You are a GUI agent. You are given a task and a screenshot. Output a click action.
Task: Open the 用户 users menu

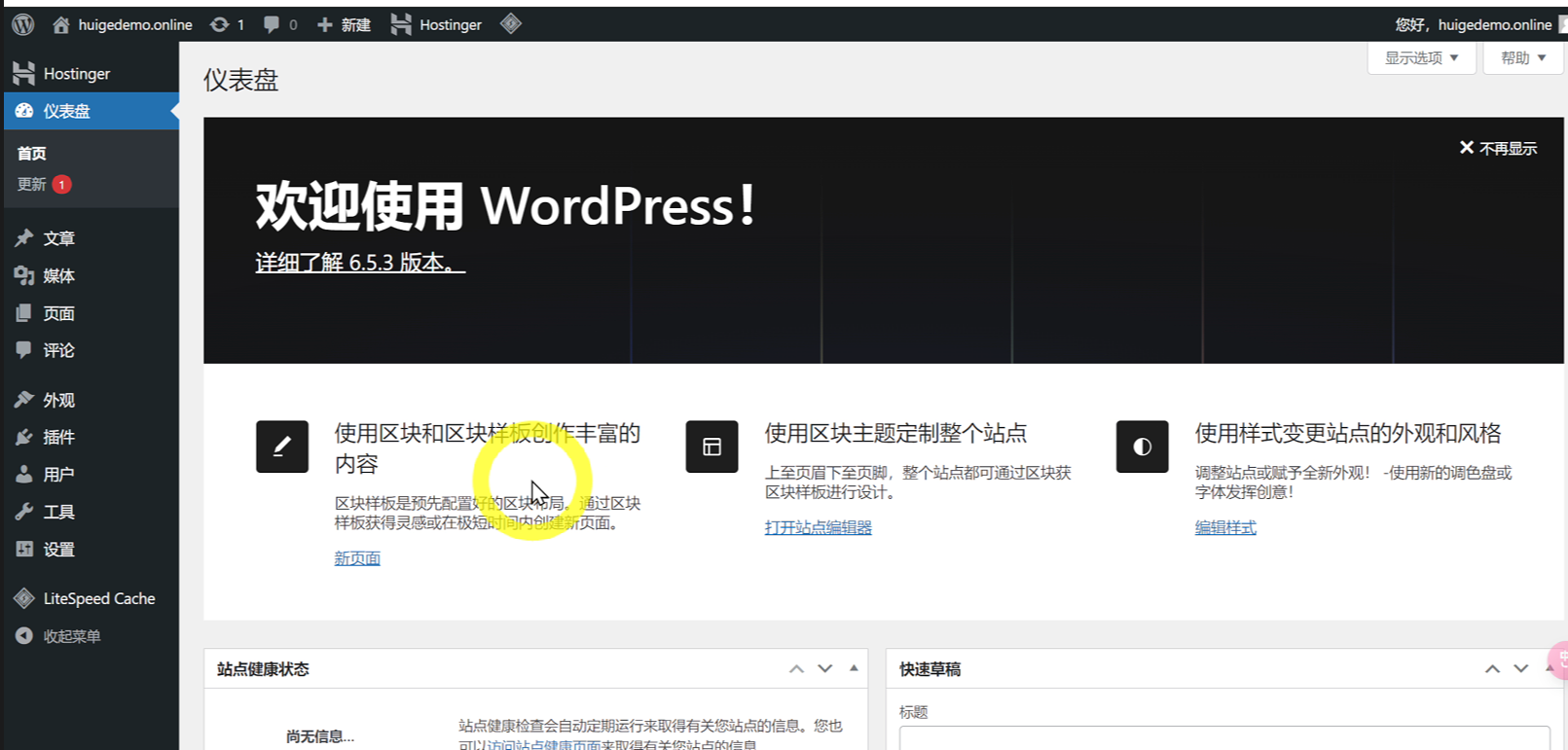click(91, 475)
